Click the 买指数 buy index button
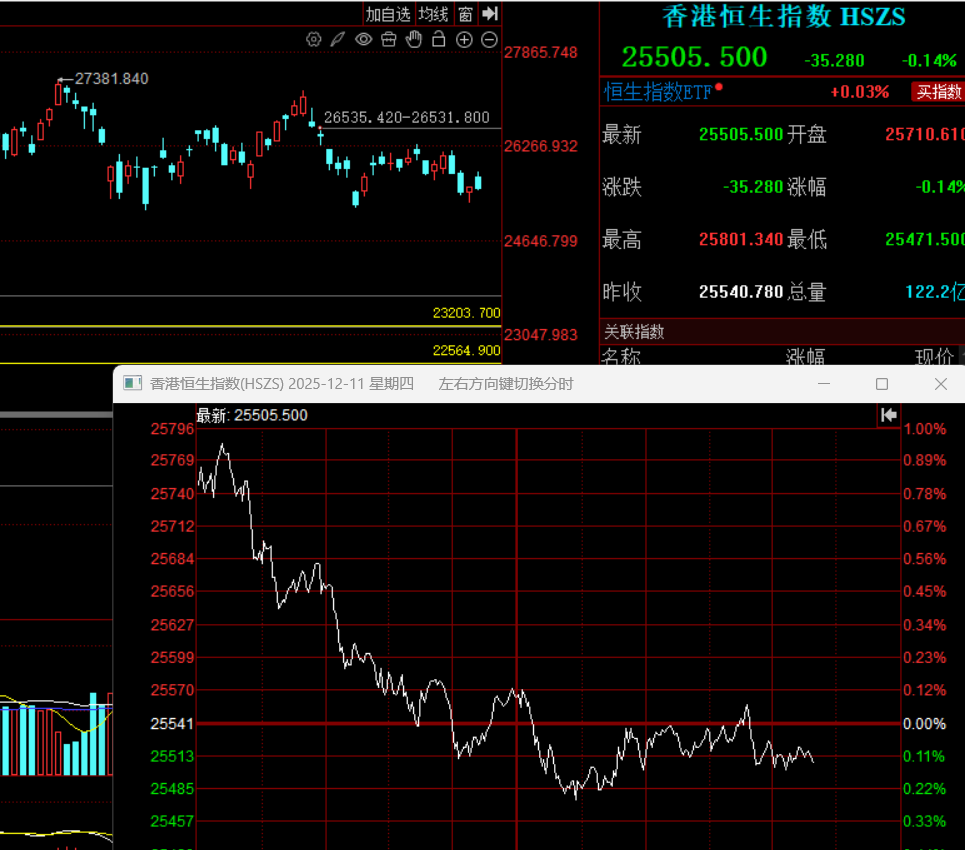965x850 pixels. click(939, 92)
